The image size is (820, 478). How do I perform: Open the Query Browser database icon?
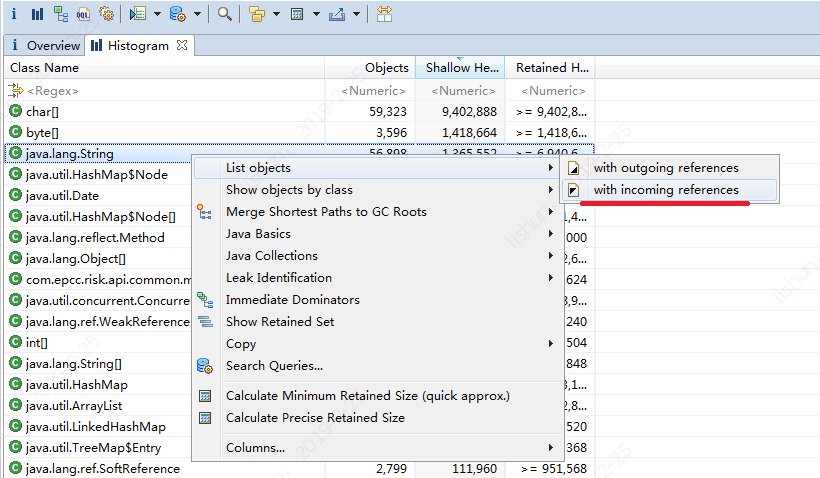[177, 14]
